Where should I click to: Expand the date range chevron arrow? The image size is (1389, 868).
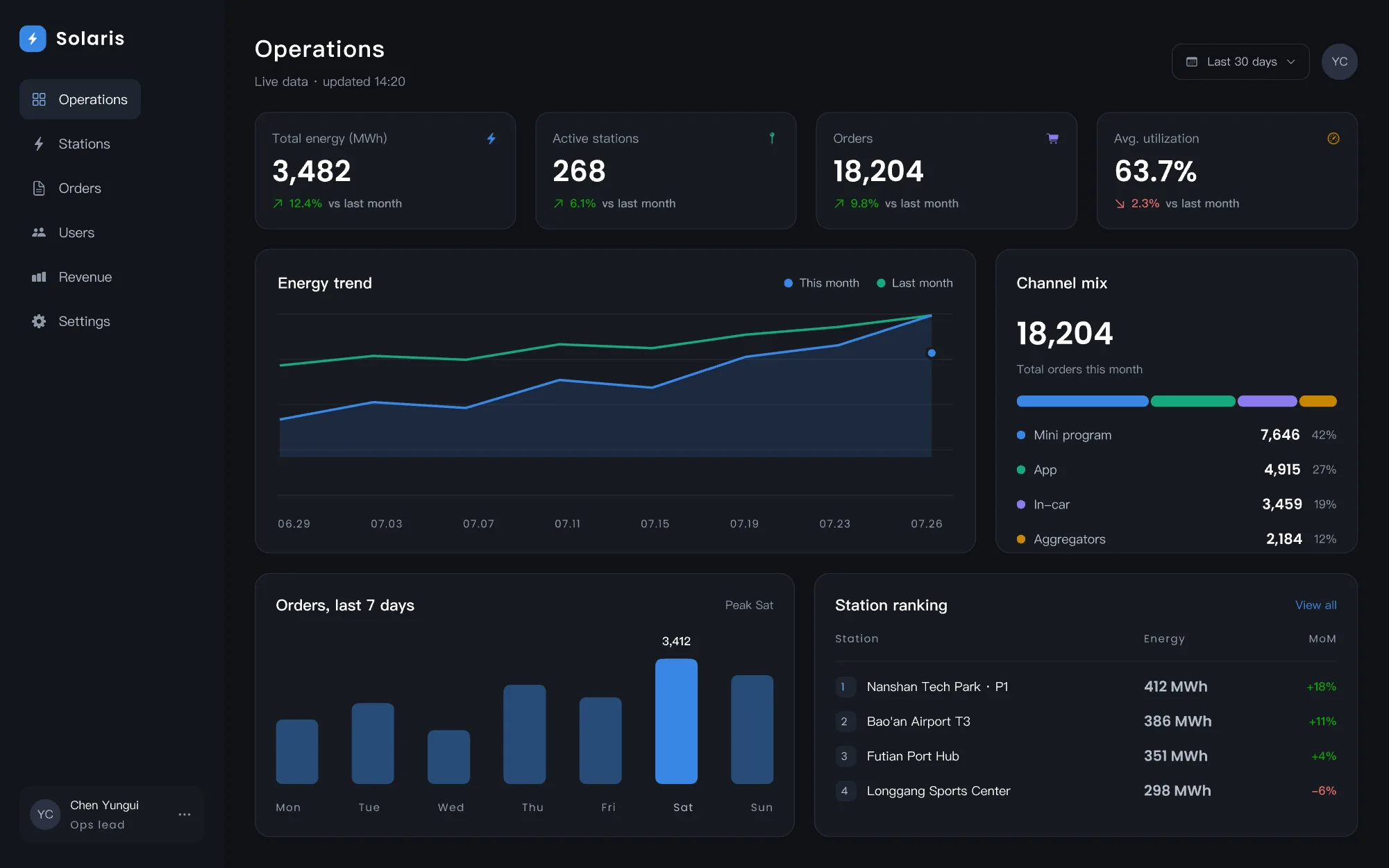pos(1291,62)
